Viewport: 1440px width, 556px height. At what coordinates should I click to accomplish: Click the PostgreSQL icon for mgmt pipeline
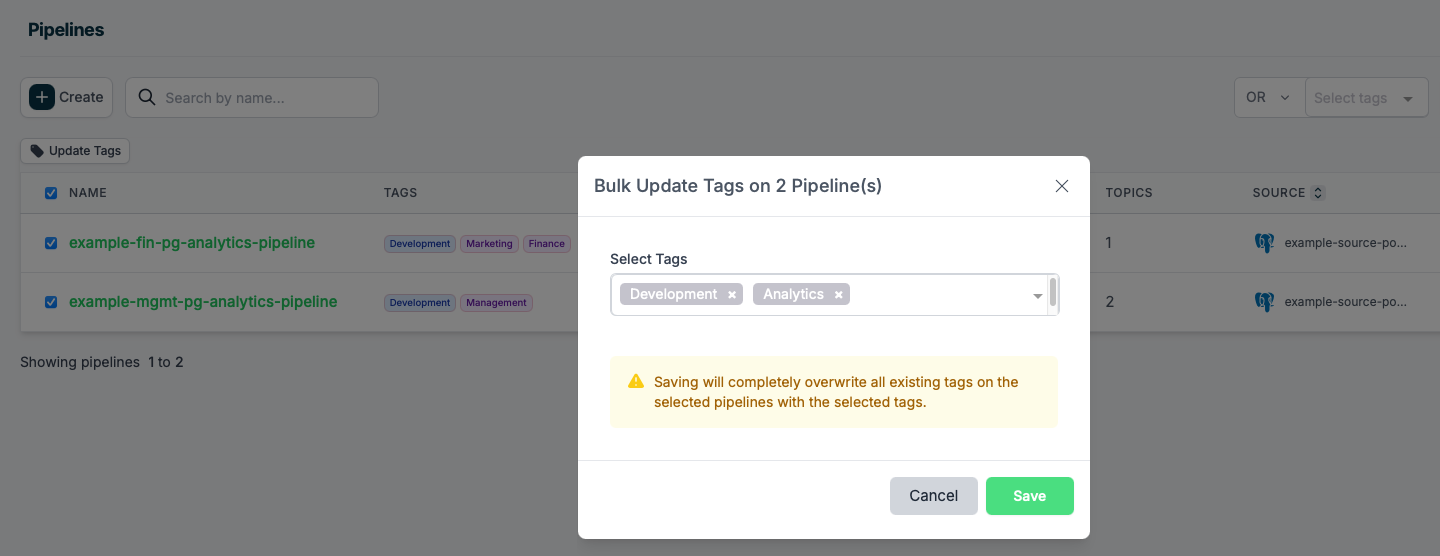pos(1265,302)
